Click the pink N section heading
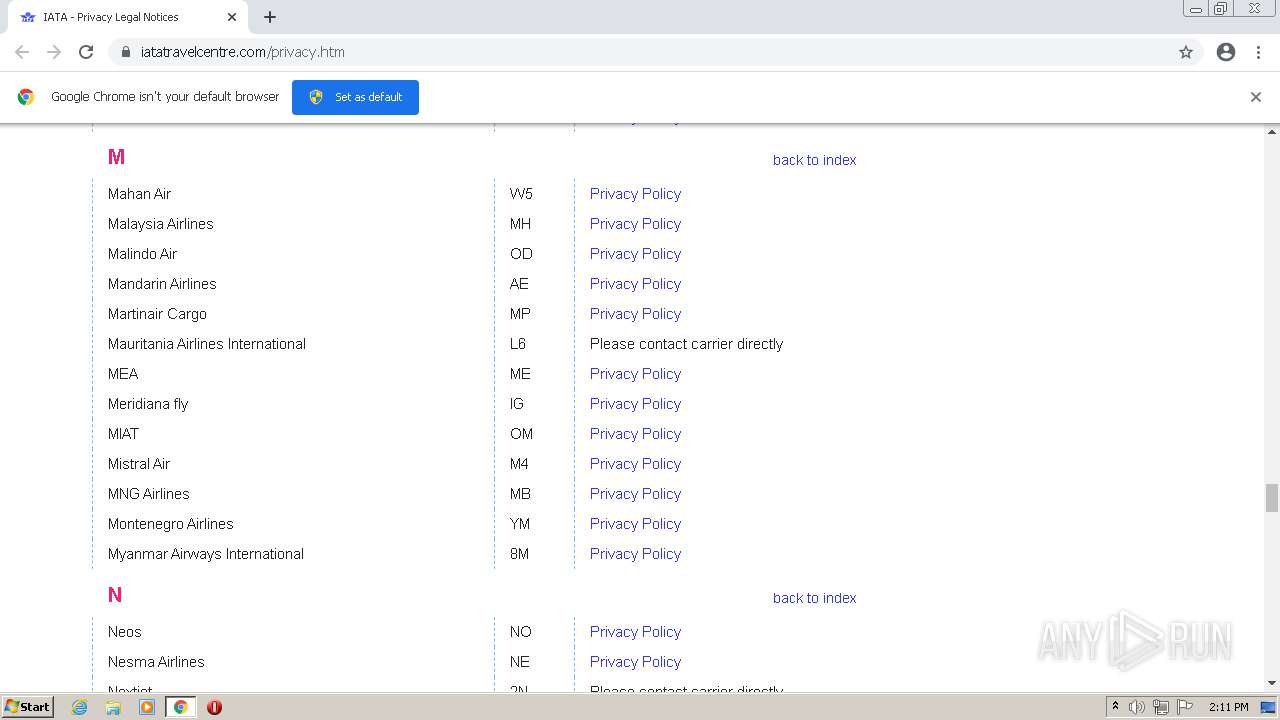 pyautogui.click(x=115, y=595)
